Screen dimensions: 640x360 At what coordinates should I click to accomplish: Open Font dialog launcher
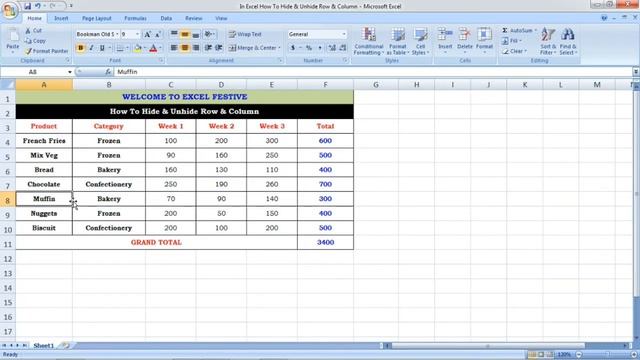pos(162,60)
